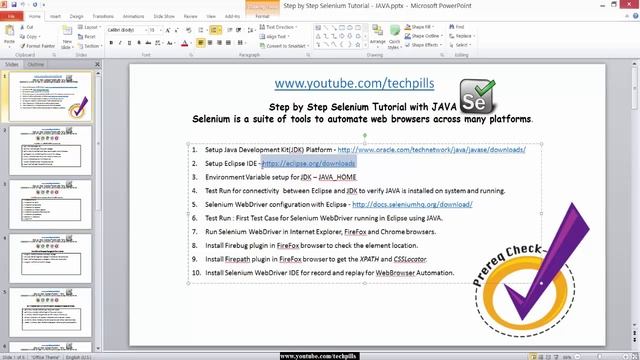Cut the selected text with scissors icon

pyautogui.click(x=27, y=27)
